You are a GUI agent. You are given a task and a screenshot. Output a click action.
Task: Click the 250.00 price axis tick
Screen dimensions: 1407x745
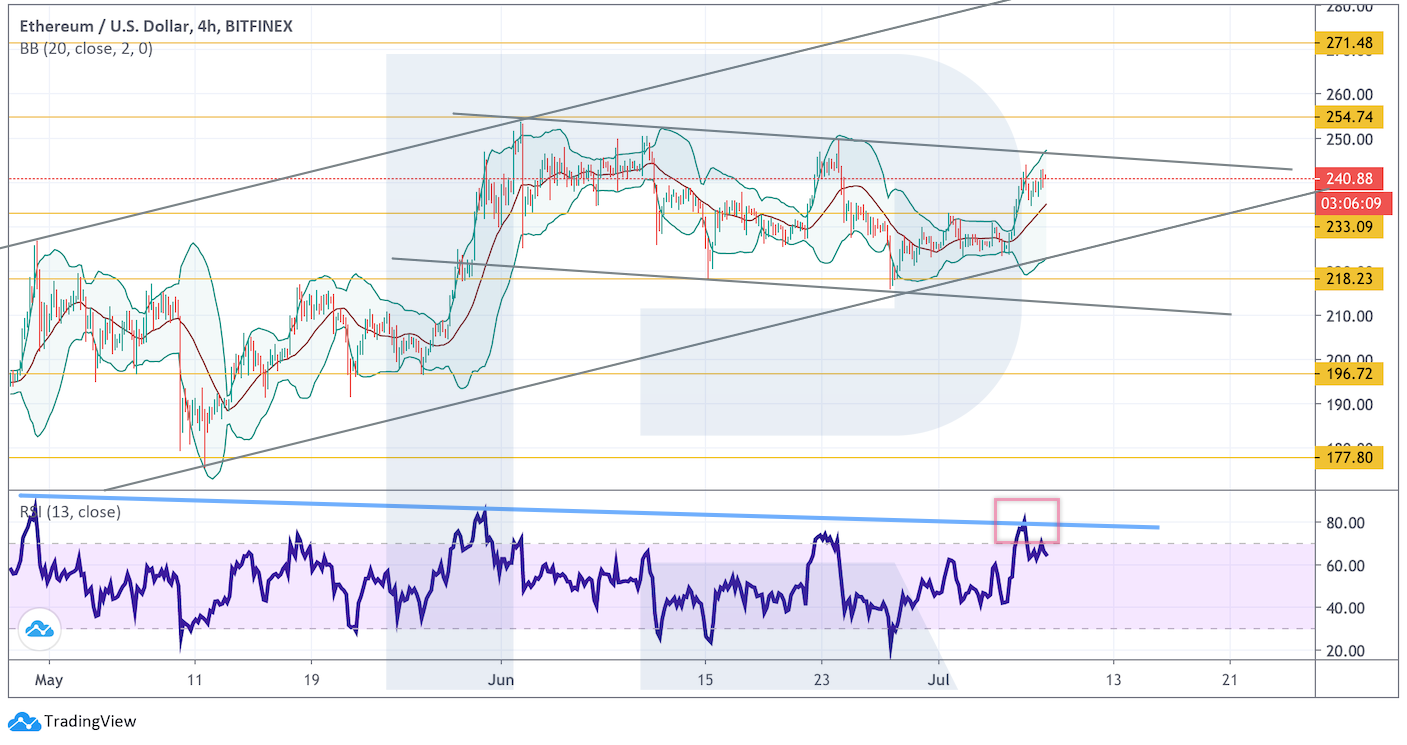coord(1350,139)
